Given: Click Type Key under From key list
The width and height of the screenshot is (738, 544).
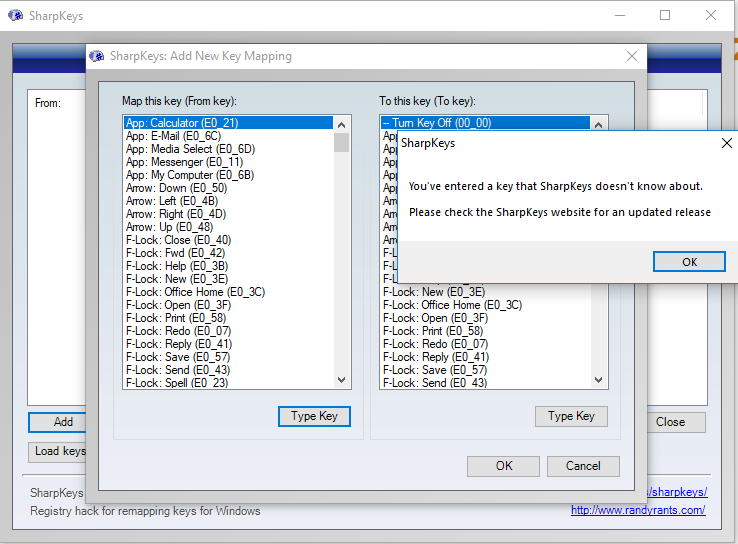Looking at the screenshot, I should [314, 416].
